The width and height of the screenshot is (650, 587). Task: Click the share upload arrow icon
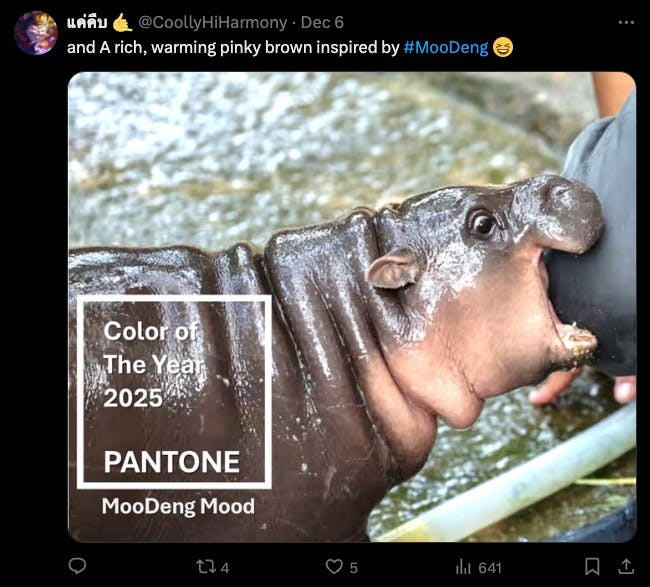pos(626,566)
